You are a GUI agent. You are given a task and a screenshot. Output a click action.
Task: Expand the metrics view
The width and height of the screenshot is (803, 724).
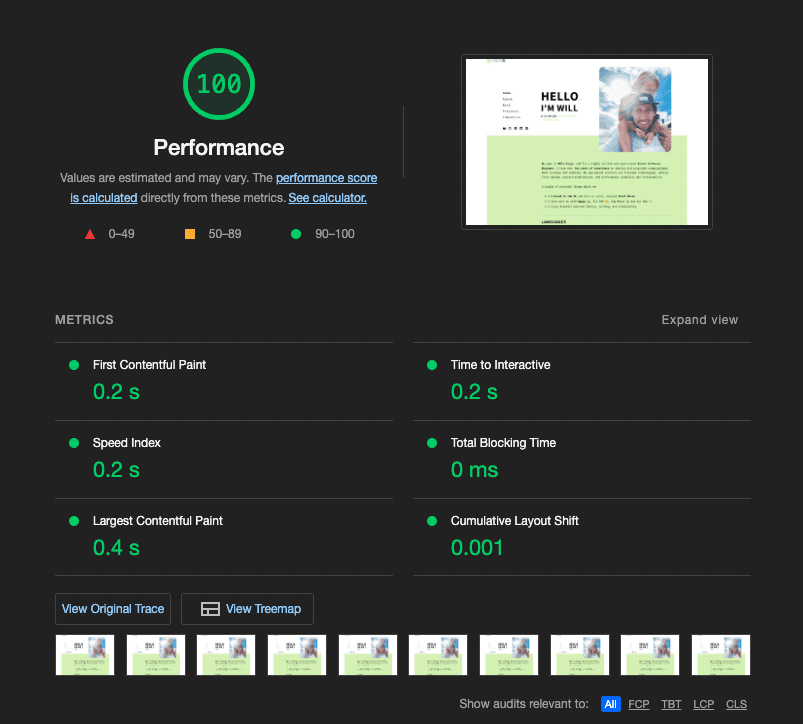(699, 320)
